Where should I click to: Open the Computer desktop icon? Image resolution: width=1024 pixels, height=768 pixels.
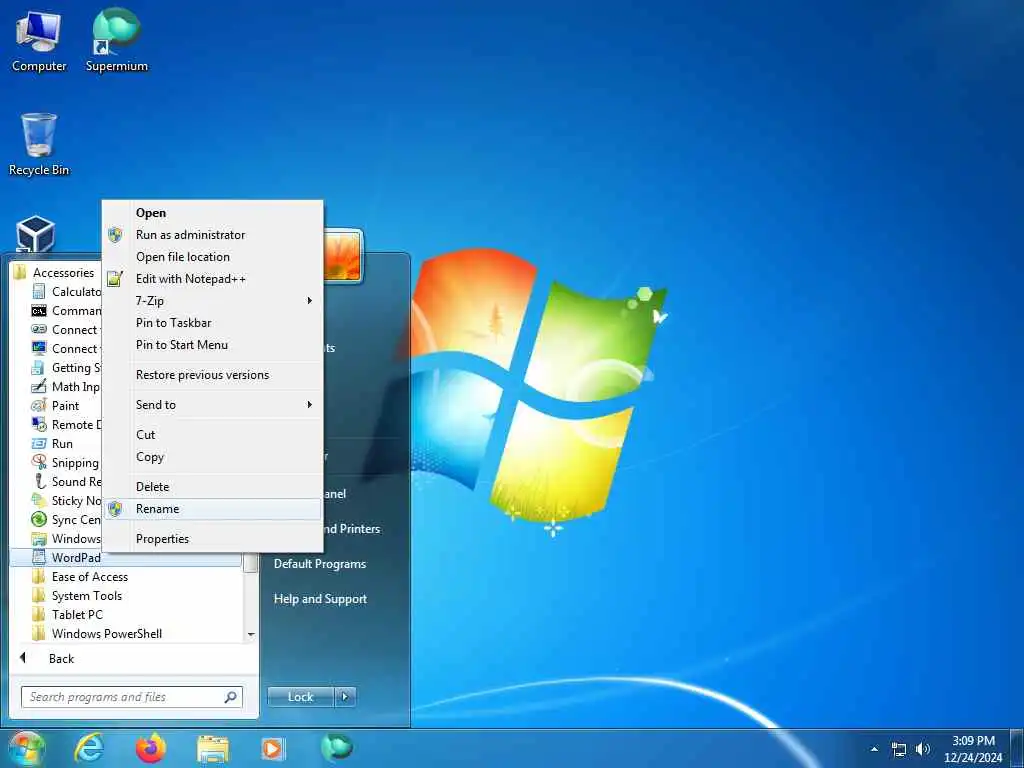[39, 43]
